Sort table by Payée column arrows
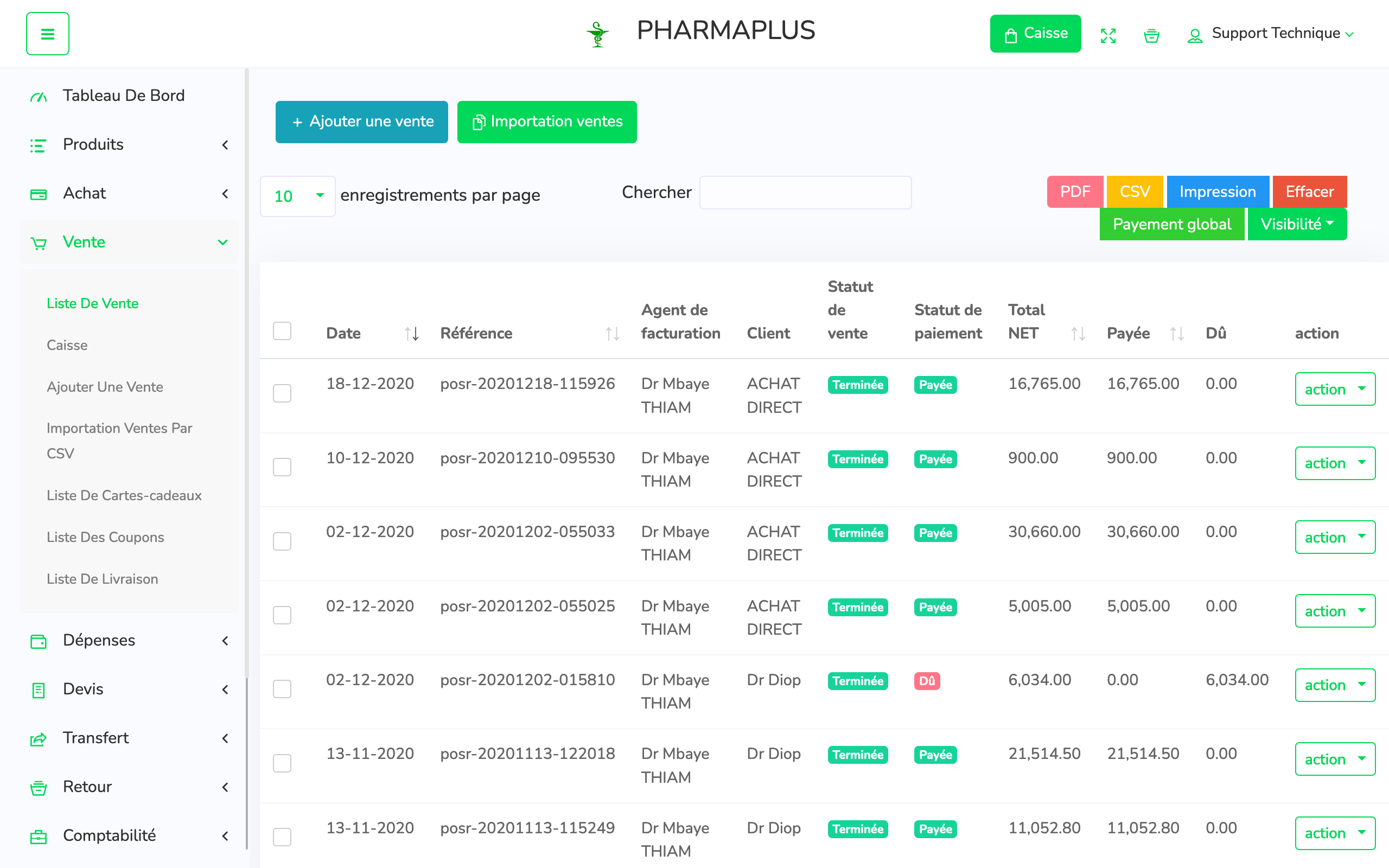The image size is (1389, 868). tap(1177, 334)
